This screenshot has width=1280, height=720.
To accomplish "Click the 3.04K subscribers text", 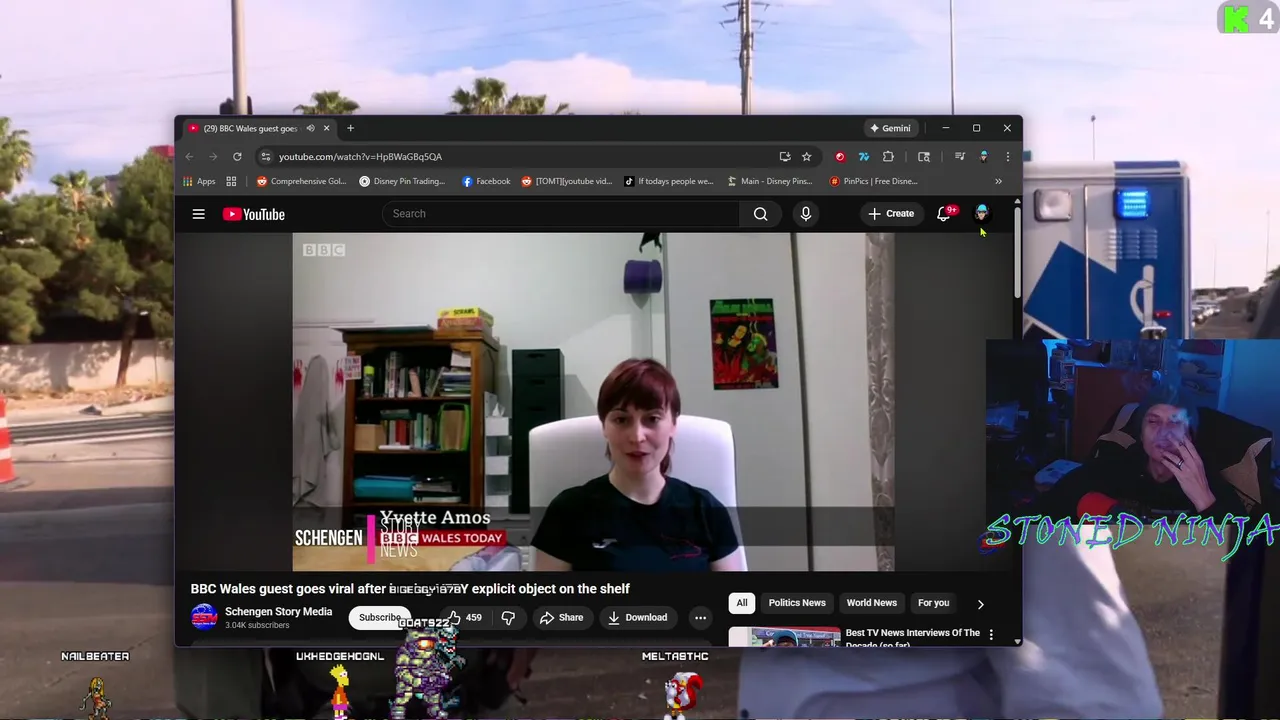I will [x=257, y=626].
